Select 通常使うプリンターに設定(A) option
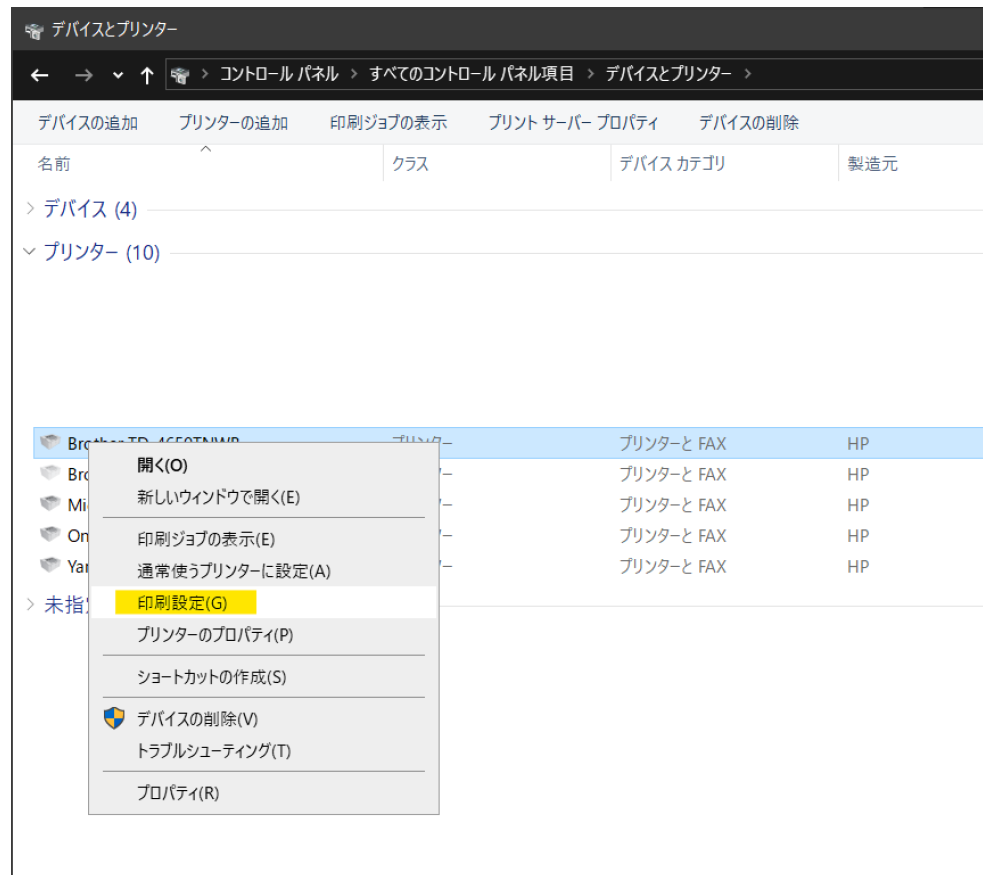Screen dimensions: 993x881 coord(233,571)
